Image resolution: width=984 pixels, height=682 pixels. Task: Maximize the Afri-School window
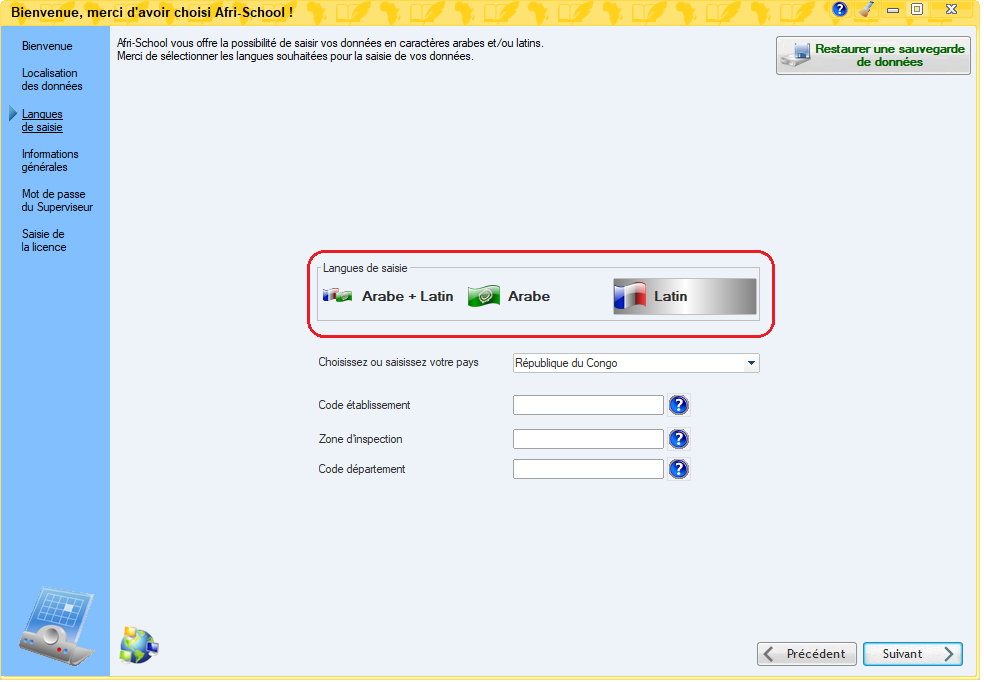(x=917, y=9)
